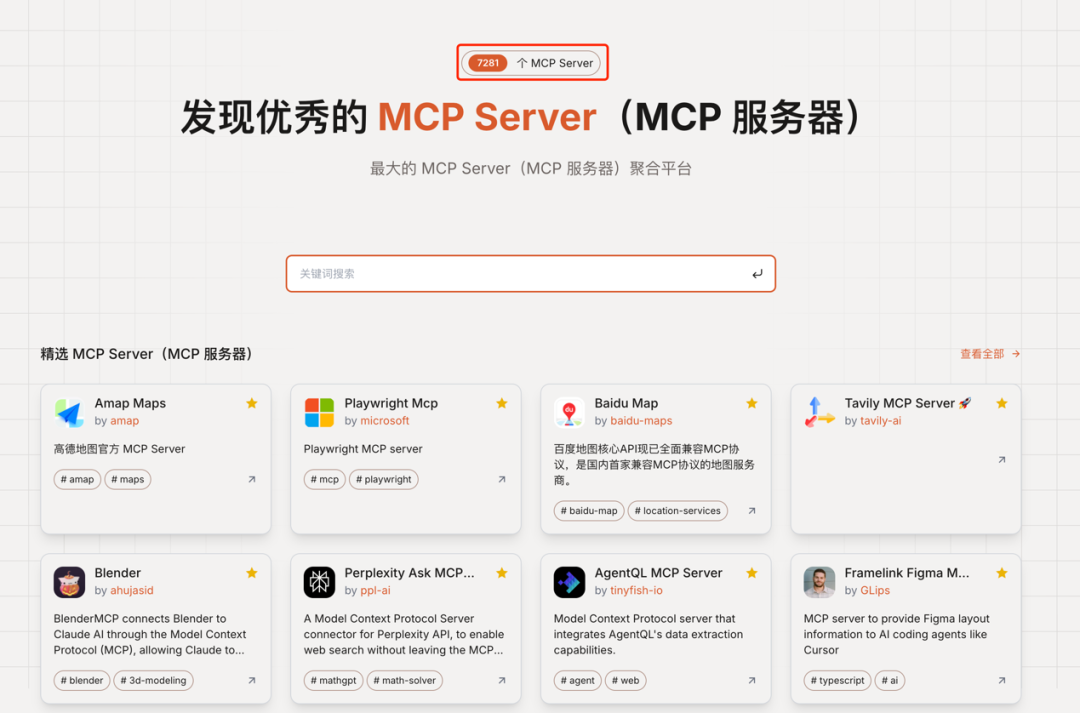Click the Framelink Figma avatar image
The image size is (1080, 713).
(819, 582)
